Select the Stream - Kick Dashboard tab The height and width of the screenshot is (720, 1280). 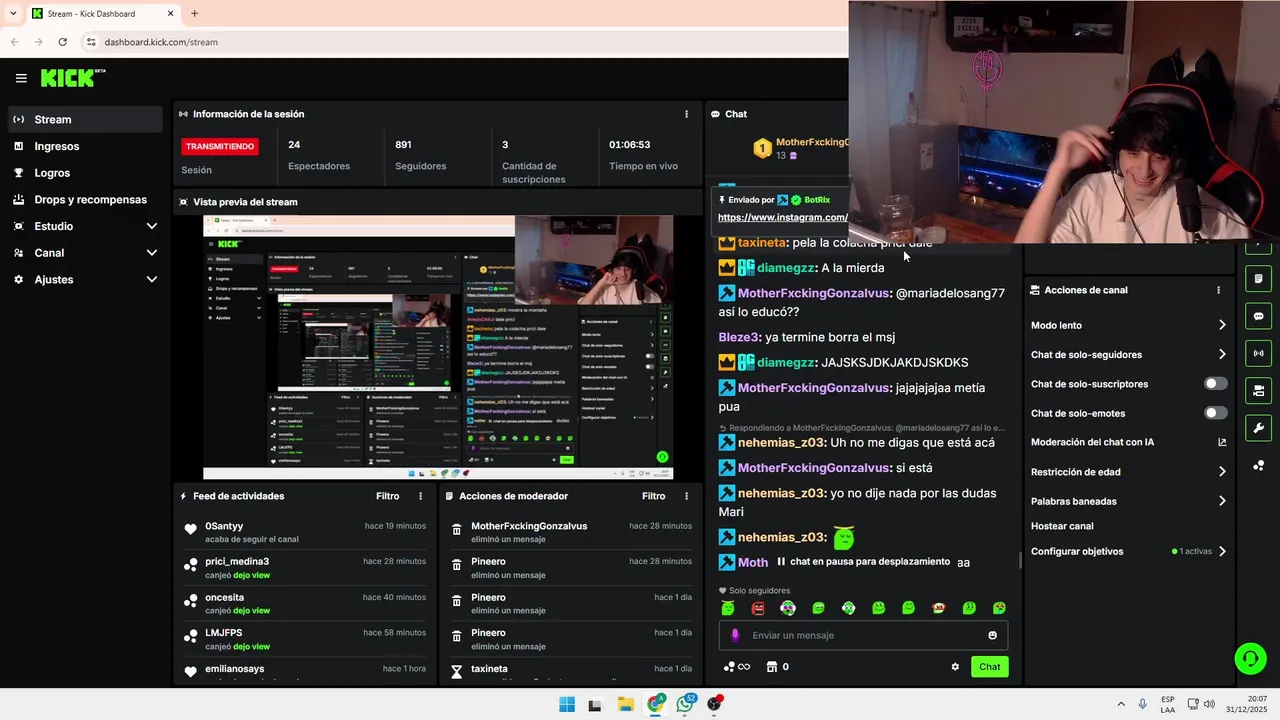pos(102,14)
